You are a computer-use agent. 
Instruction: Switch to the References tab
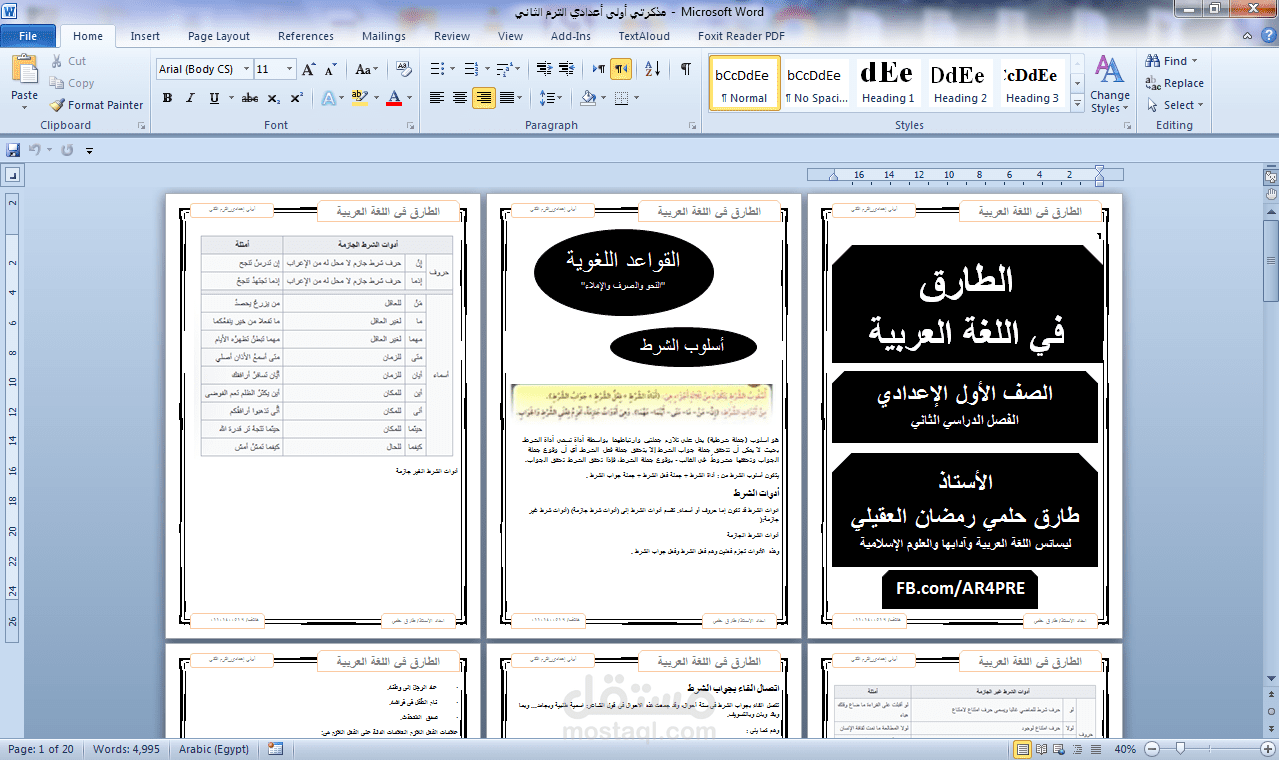point(306,36)
